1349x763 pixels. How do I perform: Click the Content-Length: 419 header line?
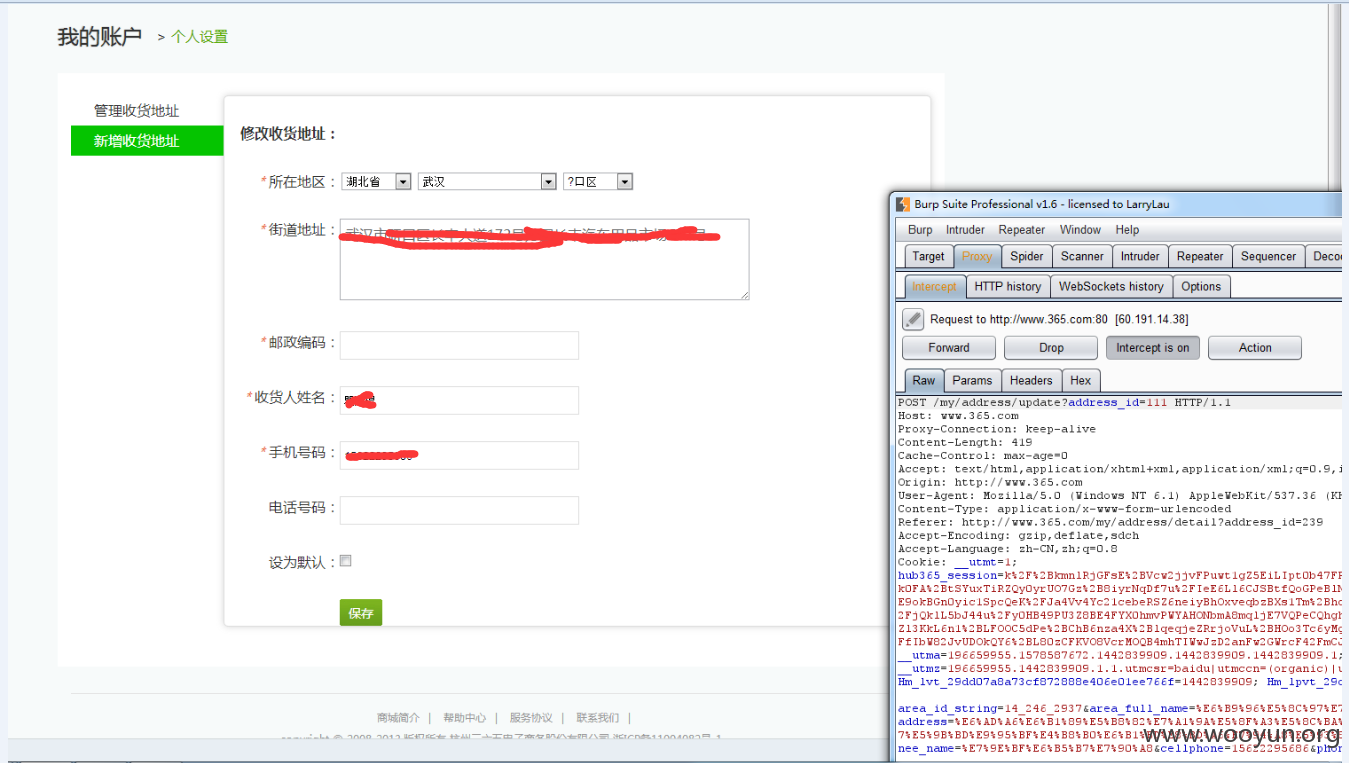(x=965, y=442)
